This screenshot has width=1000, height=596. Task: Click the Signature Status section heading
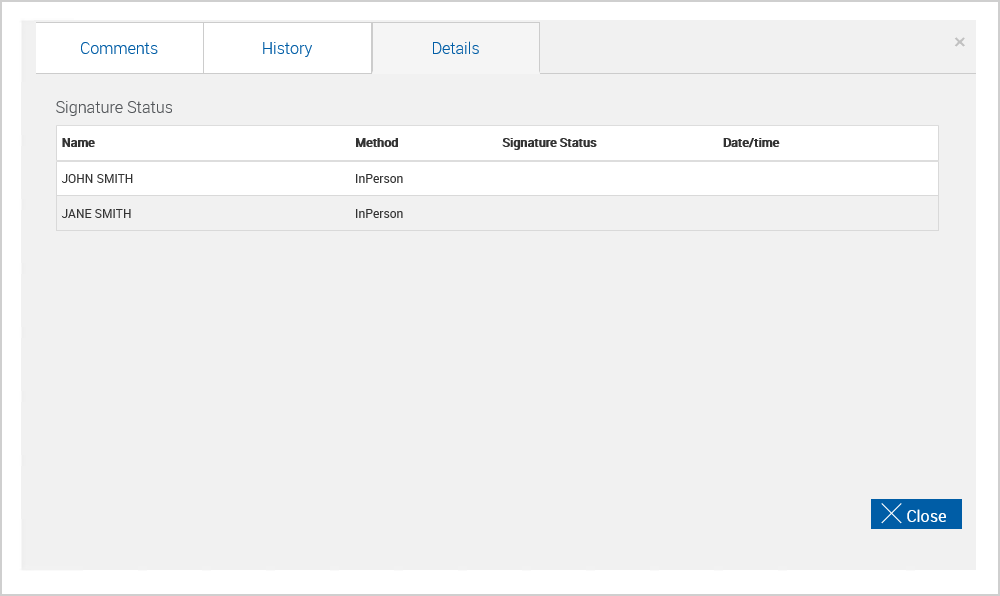click(114, 107)
